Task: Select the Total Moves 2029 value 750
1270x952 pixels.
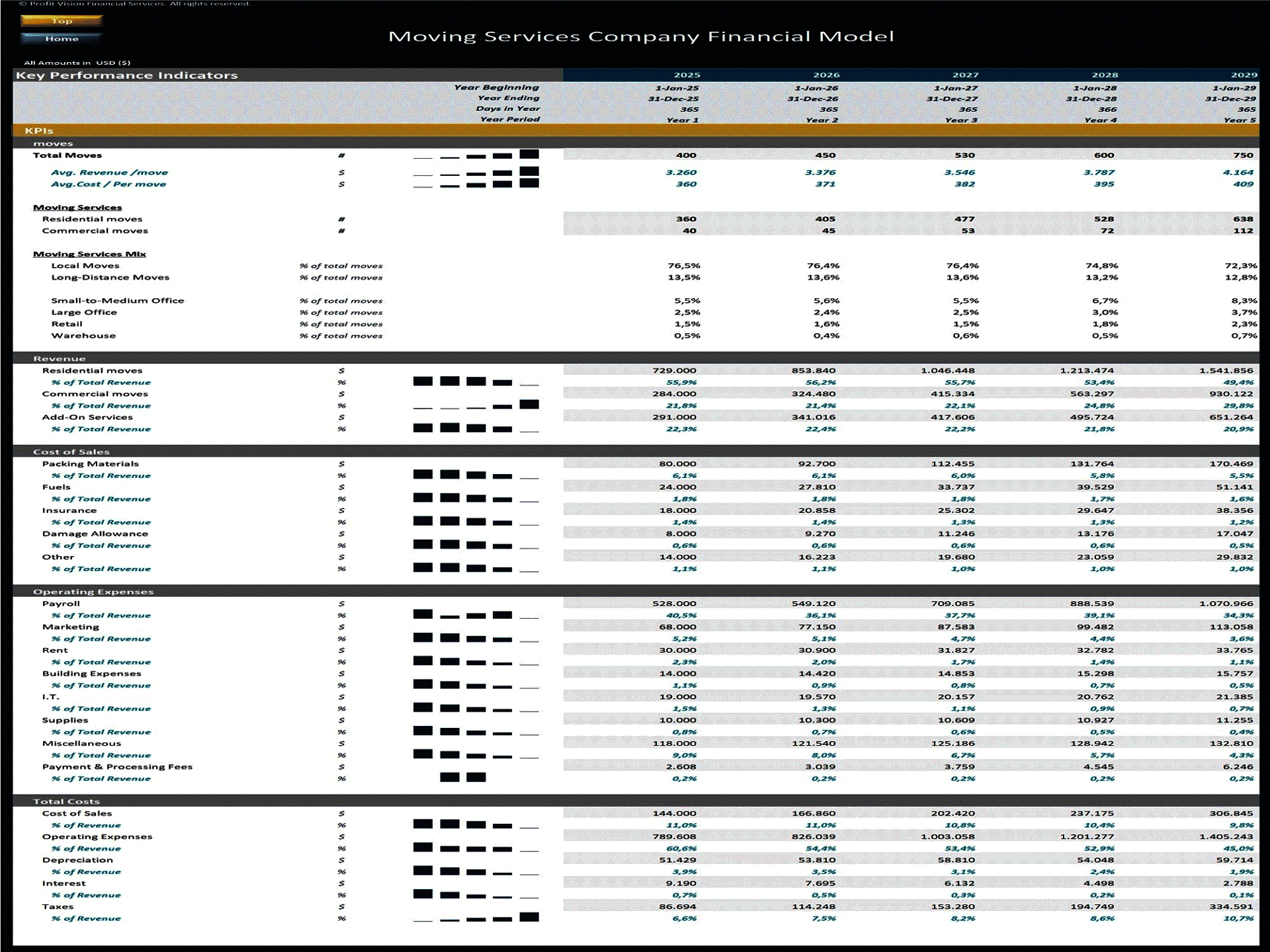Action: (1243, 155)
